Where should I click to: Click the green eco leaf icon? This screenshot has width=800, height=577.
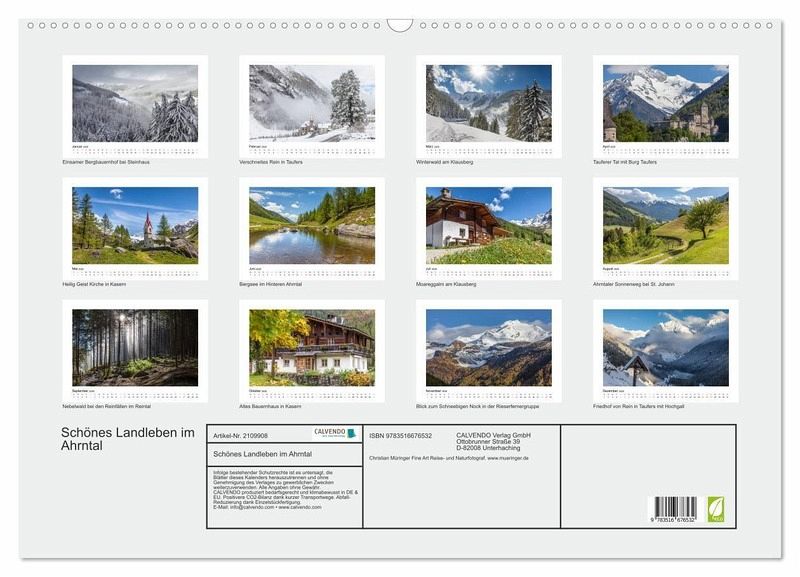pos(716,508)
